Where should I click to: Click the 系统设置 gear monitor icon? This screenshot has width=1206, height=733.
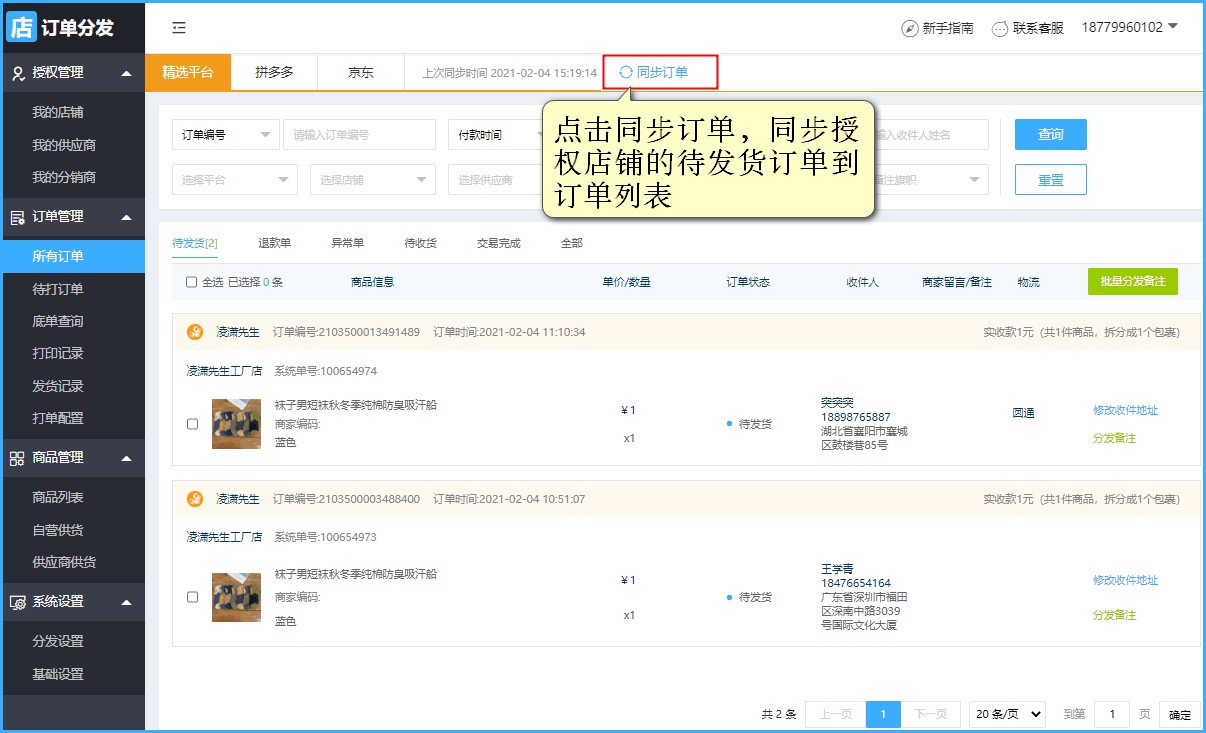click(17, 602)
